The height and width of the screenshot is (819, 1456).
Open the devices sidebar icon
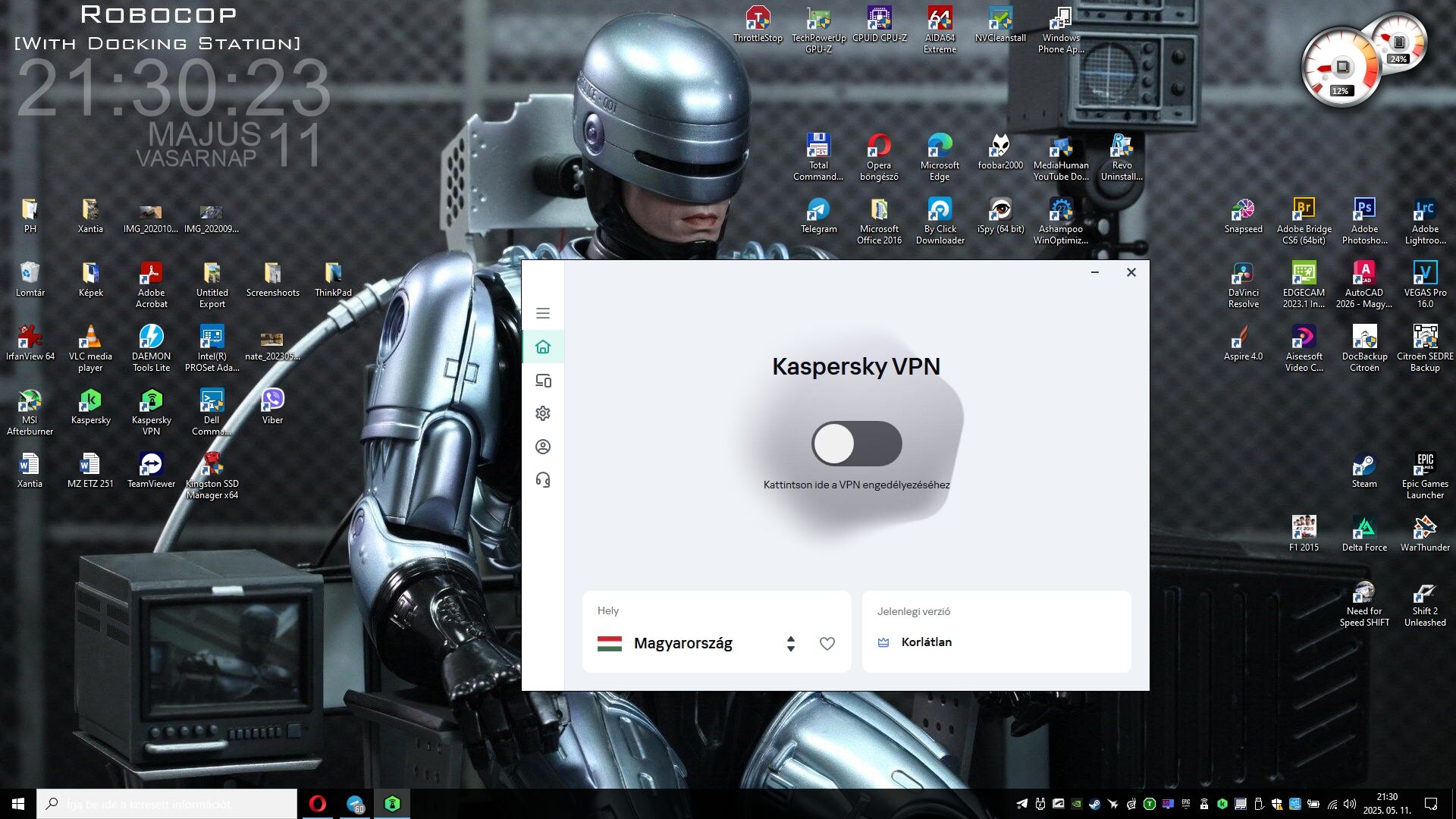pos(543,381)
